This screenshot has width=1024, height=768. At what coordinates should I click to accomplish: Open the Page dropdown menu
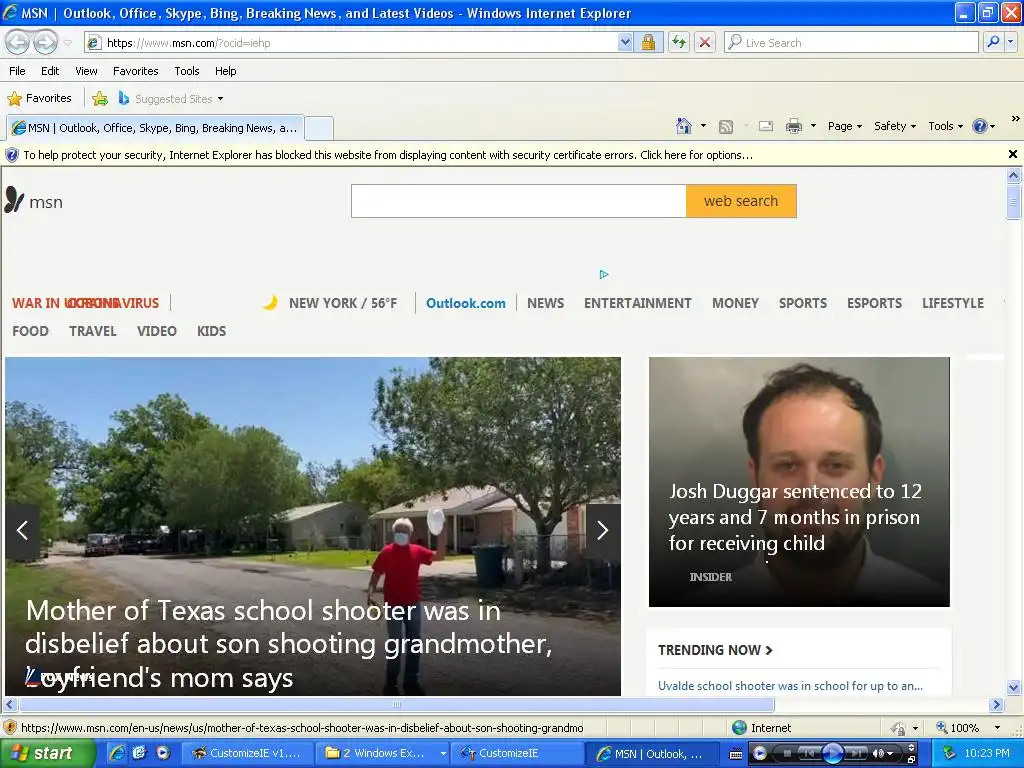(x=845, y=126)
